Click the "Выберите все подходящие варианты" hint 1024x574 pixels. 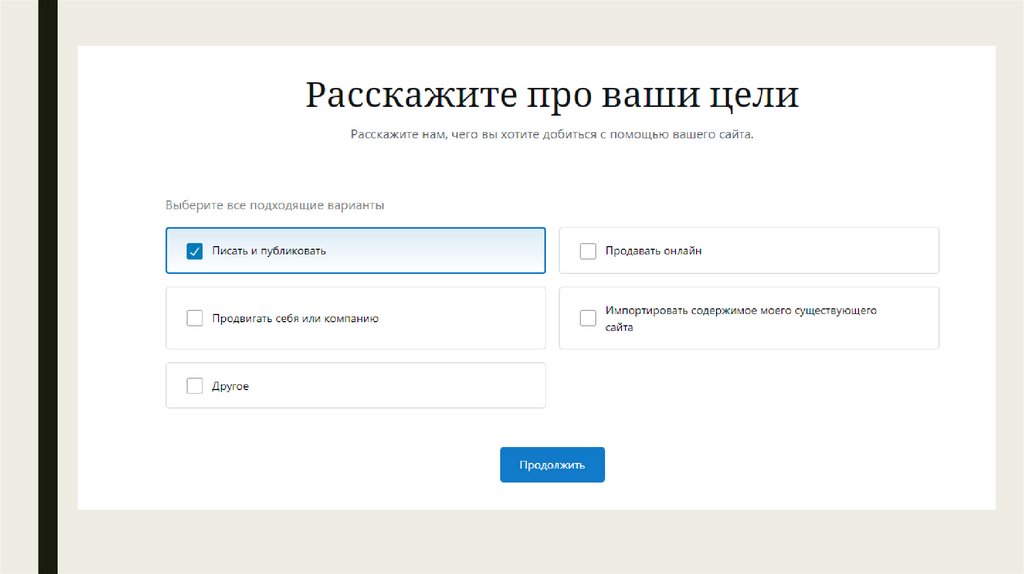point(275,205)
